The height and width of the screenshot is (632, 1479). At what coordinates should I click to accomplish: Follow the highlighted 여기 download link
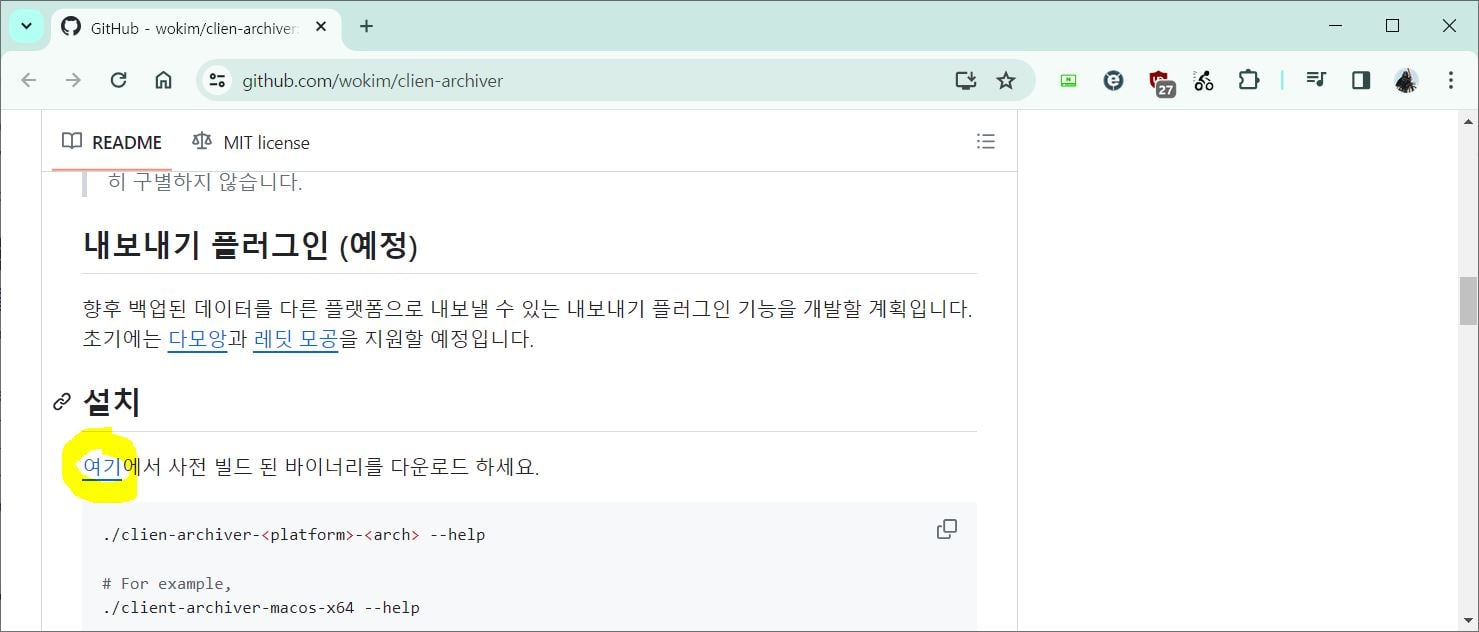click(102, 467)
